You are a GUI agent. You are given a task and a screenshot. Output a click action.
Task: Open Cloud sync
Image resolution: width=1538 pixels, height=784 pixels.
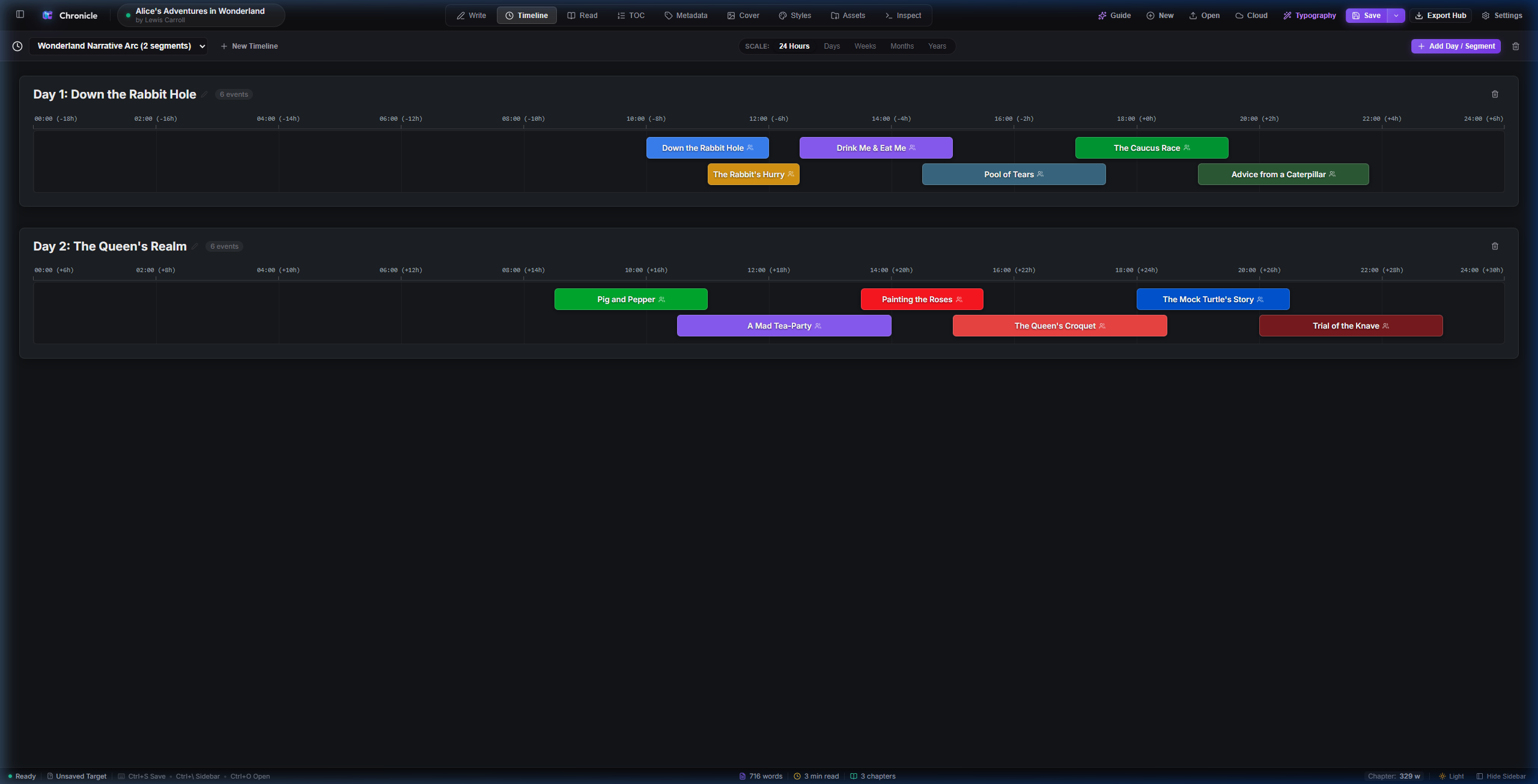(x=1251, y=16)
